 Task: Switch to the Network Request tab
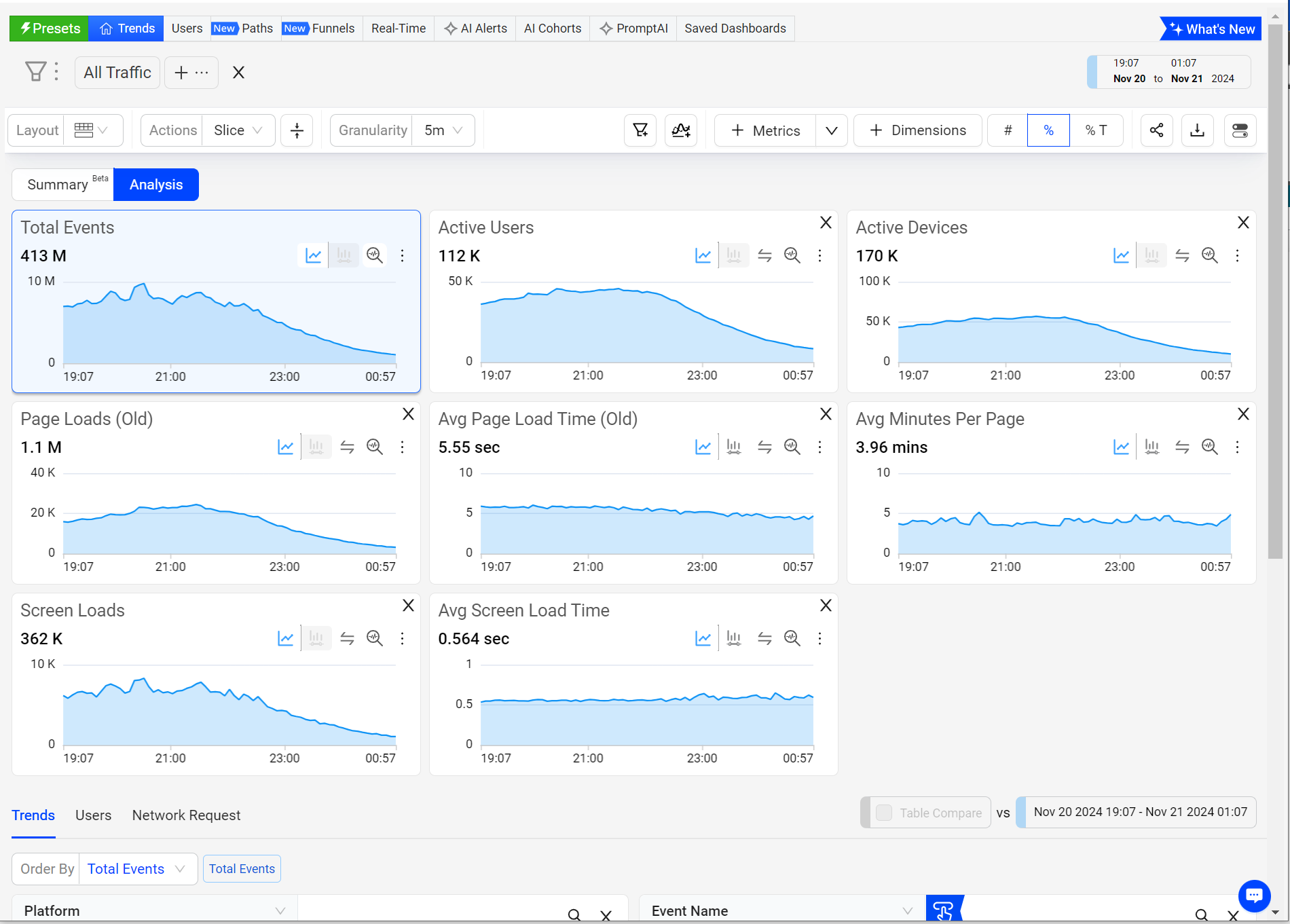tap(186, 815)
